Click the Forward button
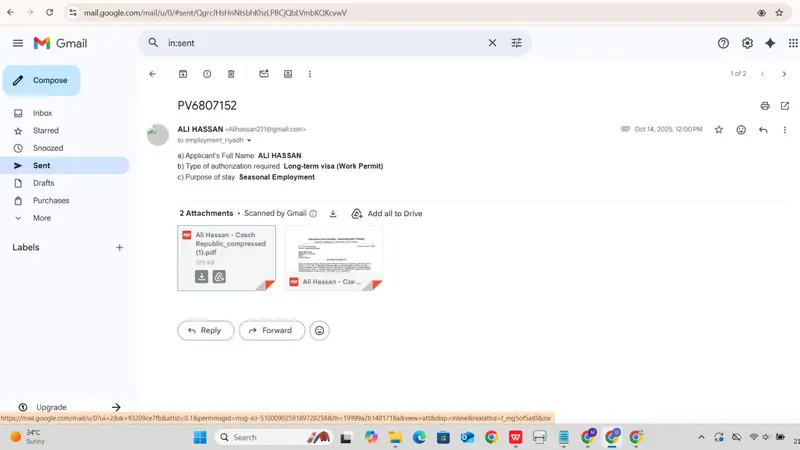This screenshot has height=450, width=800. coord(271,331)
